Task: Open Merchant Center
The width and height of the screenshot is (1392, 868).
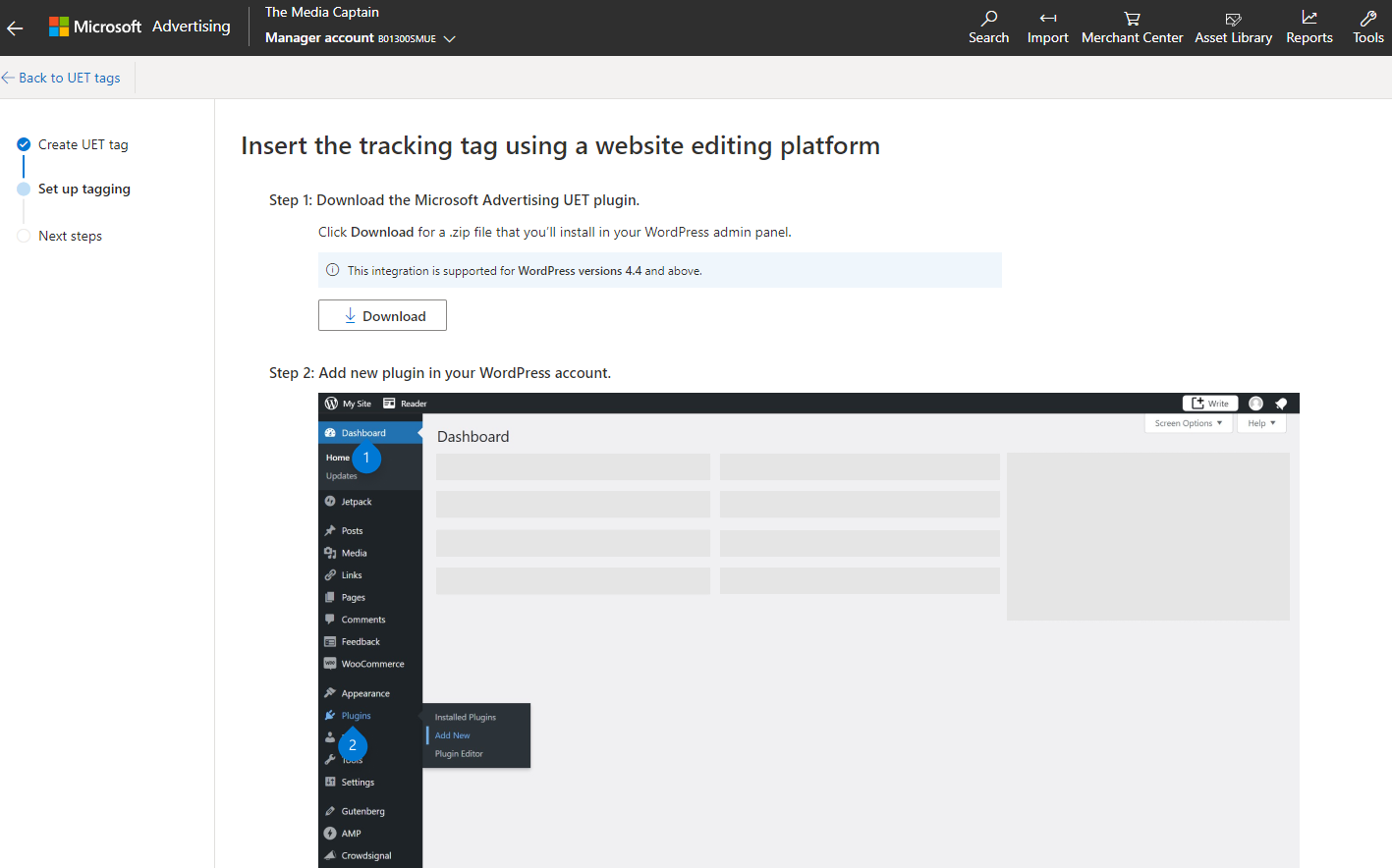Action: click(x=1132, y=27)
